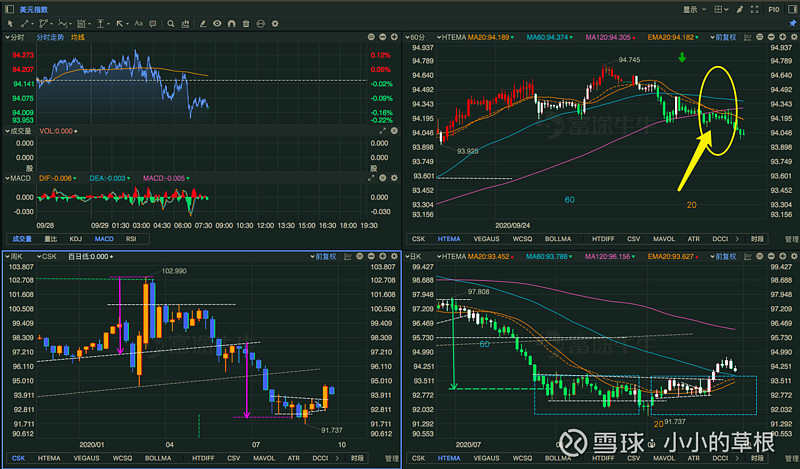This screenshot has height=469, width=800.
Task: Open the 60分 period dropdown
Action: 415,37
